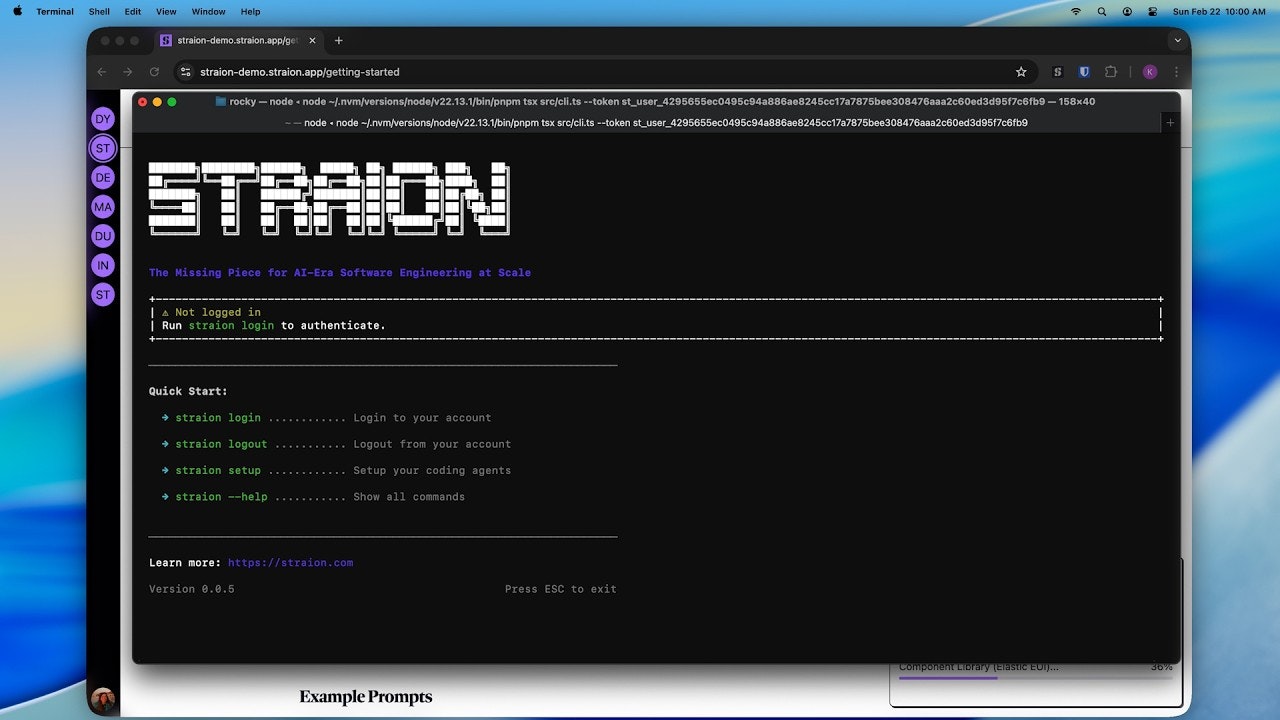Image resolution: width=1280 pixels, height=720 pixels.
Task: Select the DY workspace icon in the sidebar
Action: [103, 118]
